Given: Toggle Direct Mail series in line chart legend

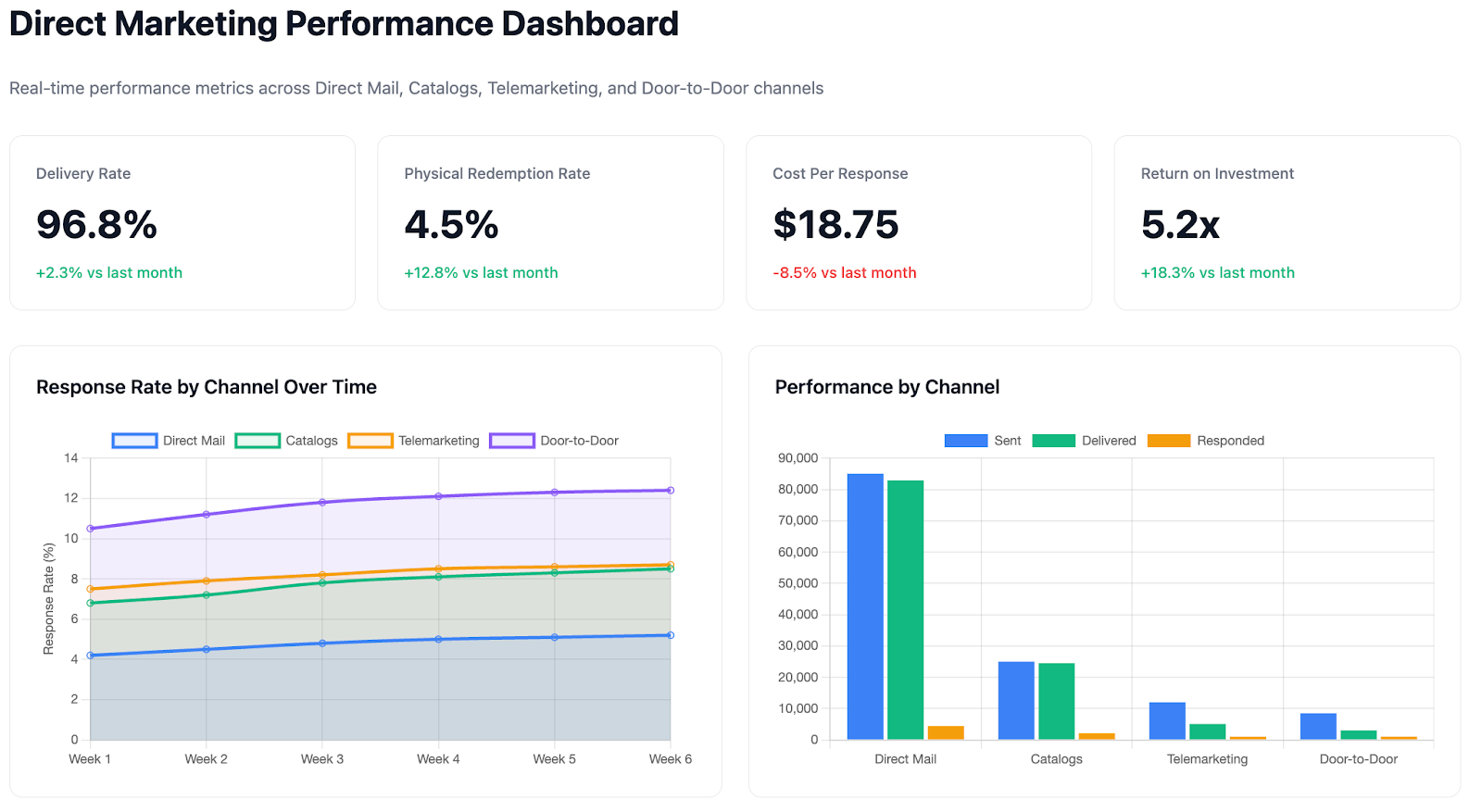Looking at the screenshot, I should point(169,441).
